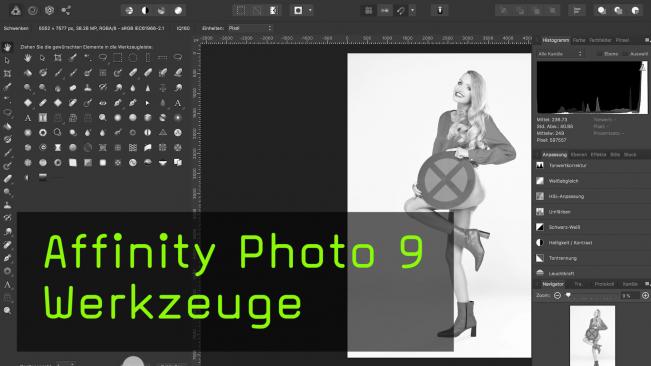Switch to the Anpassung tab
The image size is (651, 366).
click(554, 155)
